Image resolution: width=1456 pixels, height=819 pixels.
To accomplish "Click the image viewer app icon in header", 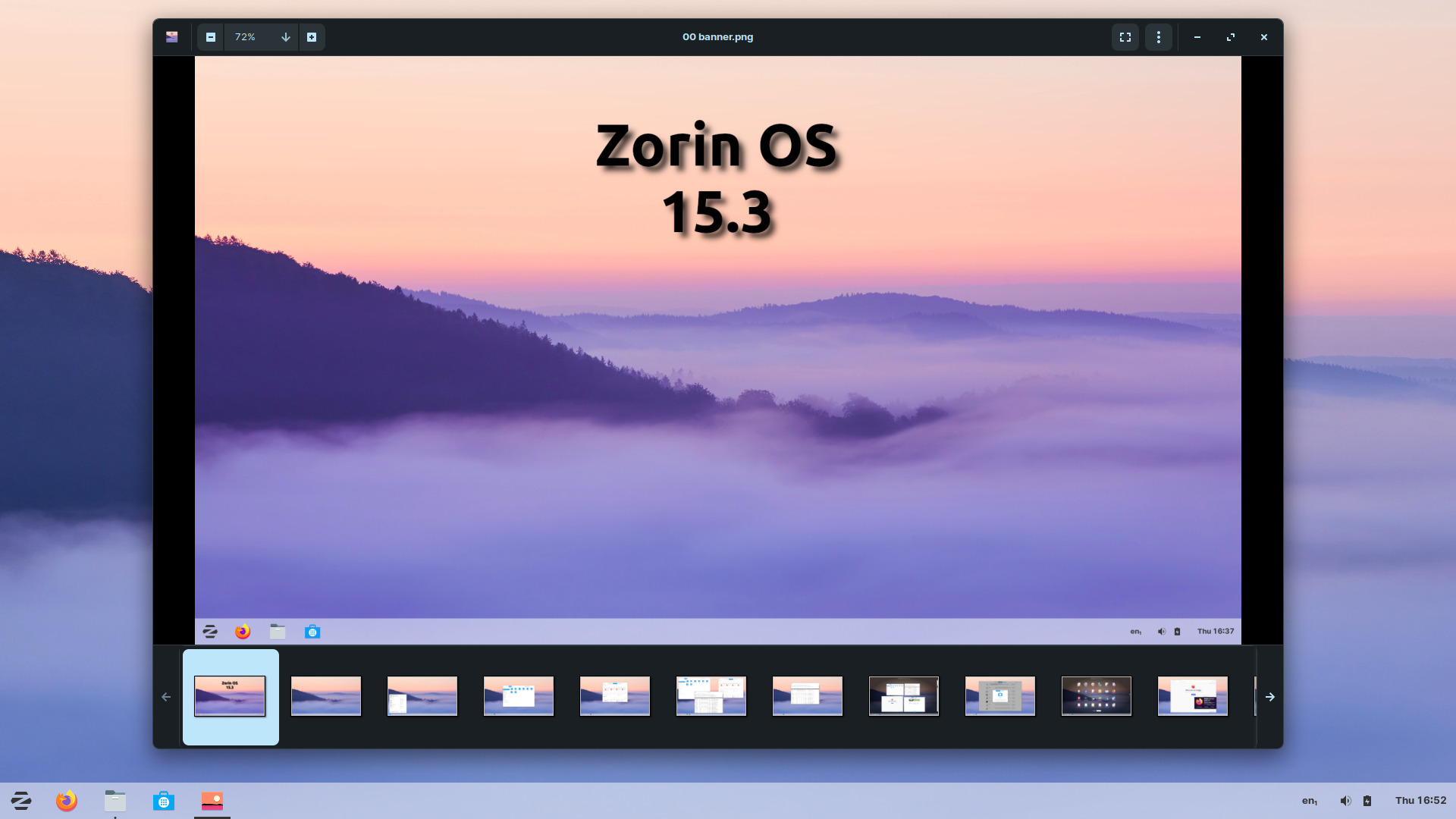I will pos(172,37).
